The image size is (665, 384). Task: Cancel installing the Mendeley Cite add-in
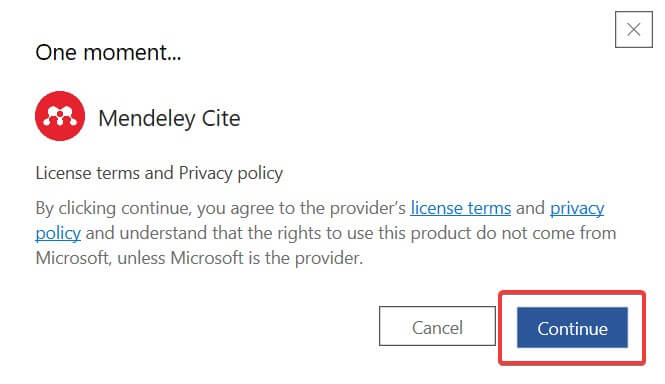(437, 326)
